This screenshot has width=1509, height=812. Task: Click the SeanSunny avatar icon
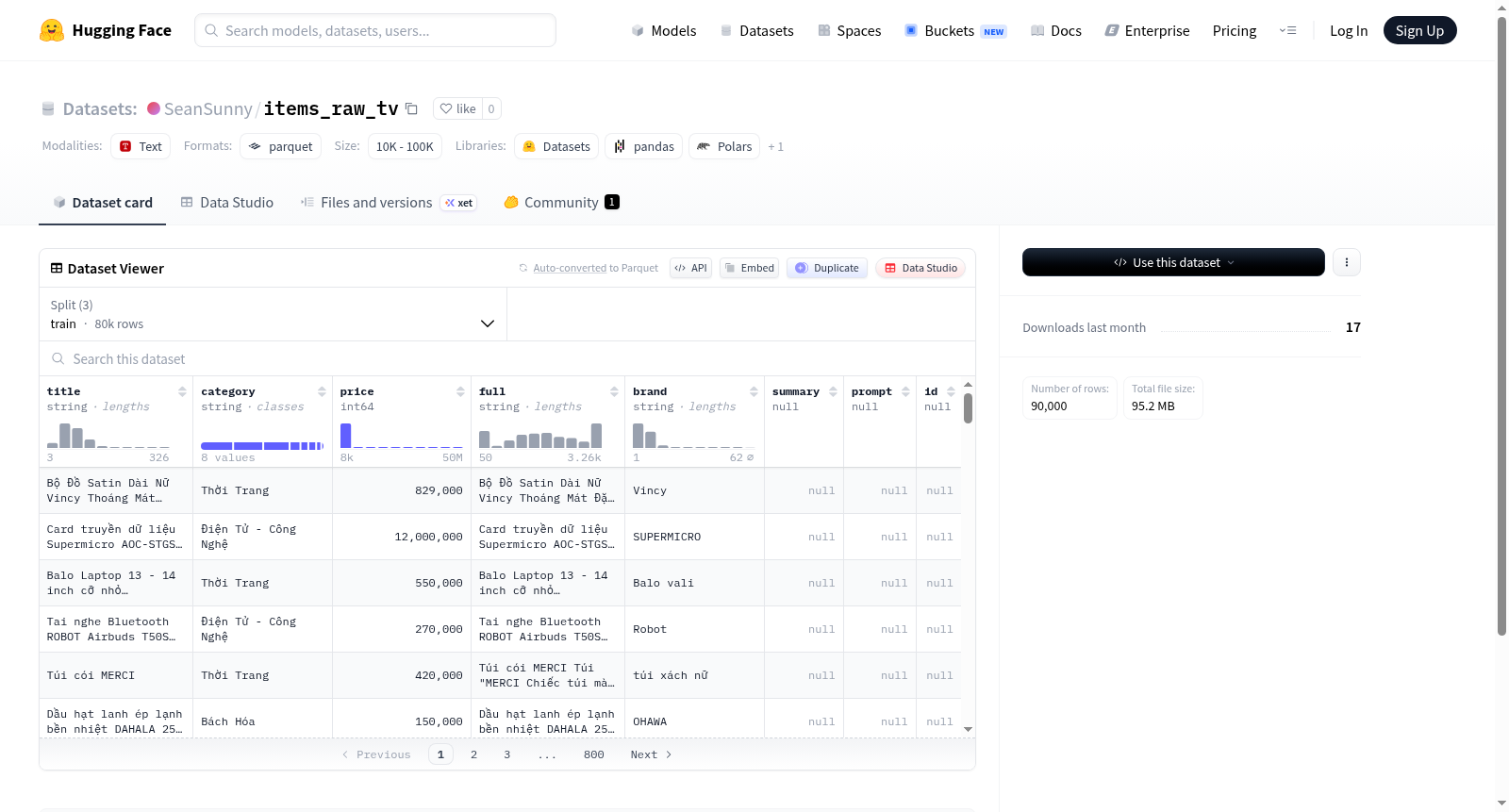click(154, 108)
